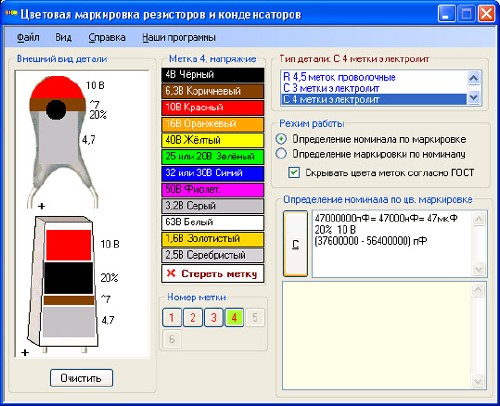500x406 pixels.
Task: Open the Справка menu
Action: (107, 37)
